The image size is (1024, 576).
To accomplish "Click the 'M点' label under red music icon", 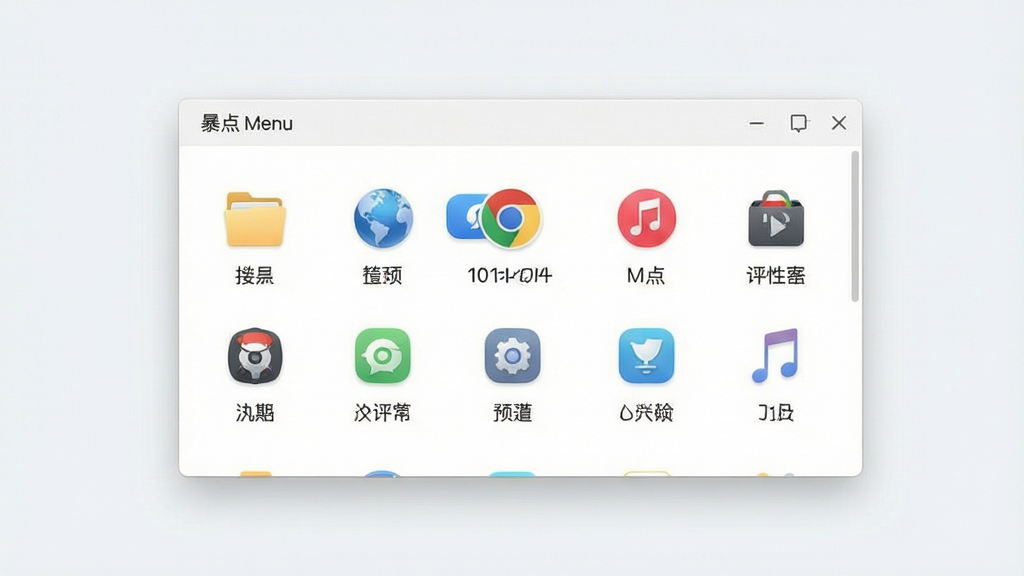I will (x=646, y=276).
